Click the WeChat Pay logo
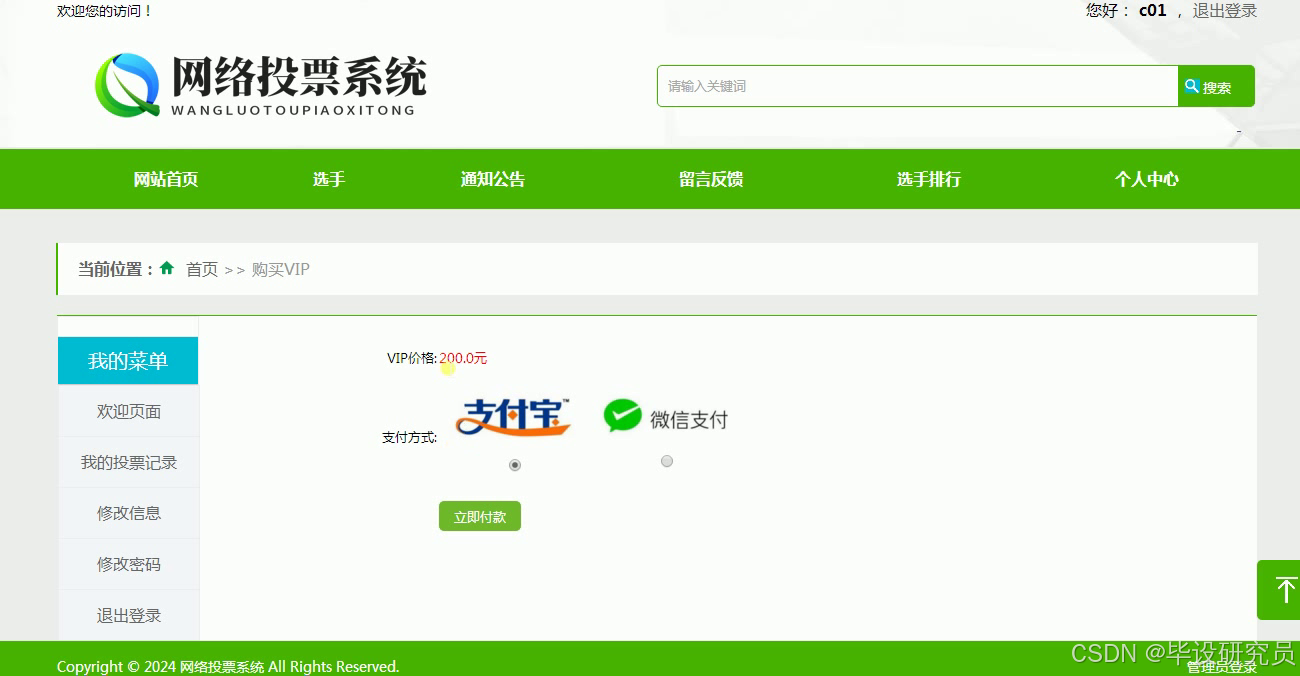The width and height of the screenshot is (1300, 676). tap(666, 417)
